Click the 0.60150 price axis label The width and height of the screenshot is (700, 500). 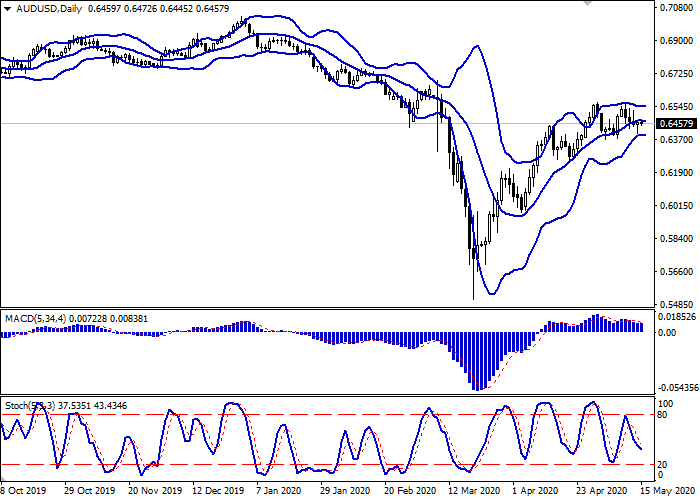pos(673,206)
